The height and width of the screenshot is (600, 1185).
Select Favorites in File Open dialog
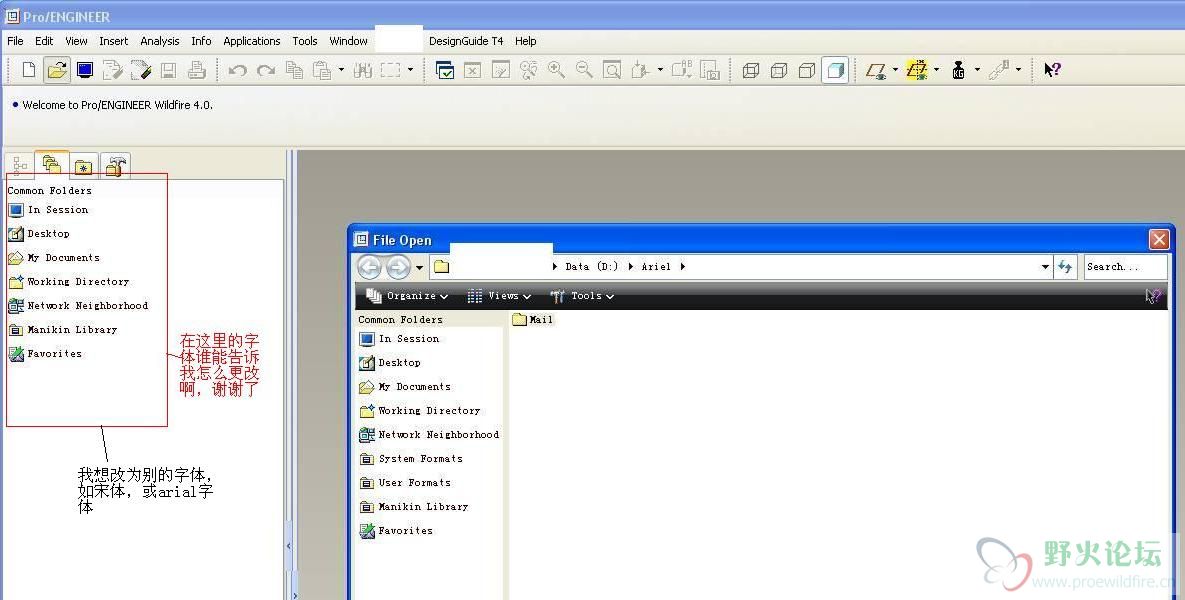pyautogui.click(x=397, y=531)
